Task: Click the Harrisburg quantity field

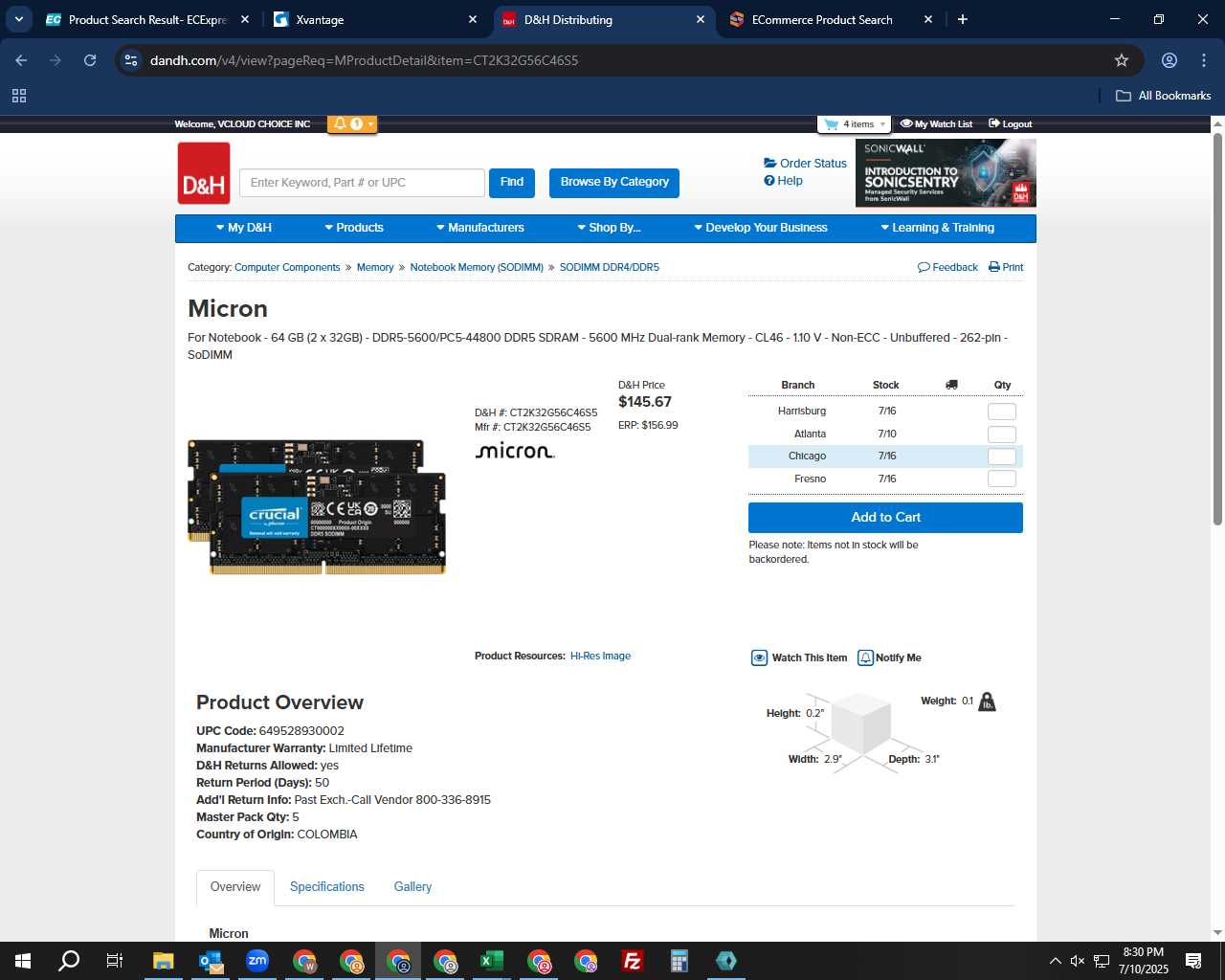Action: [1002, 412]
